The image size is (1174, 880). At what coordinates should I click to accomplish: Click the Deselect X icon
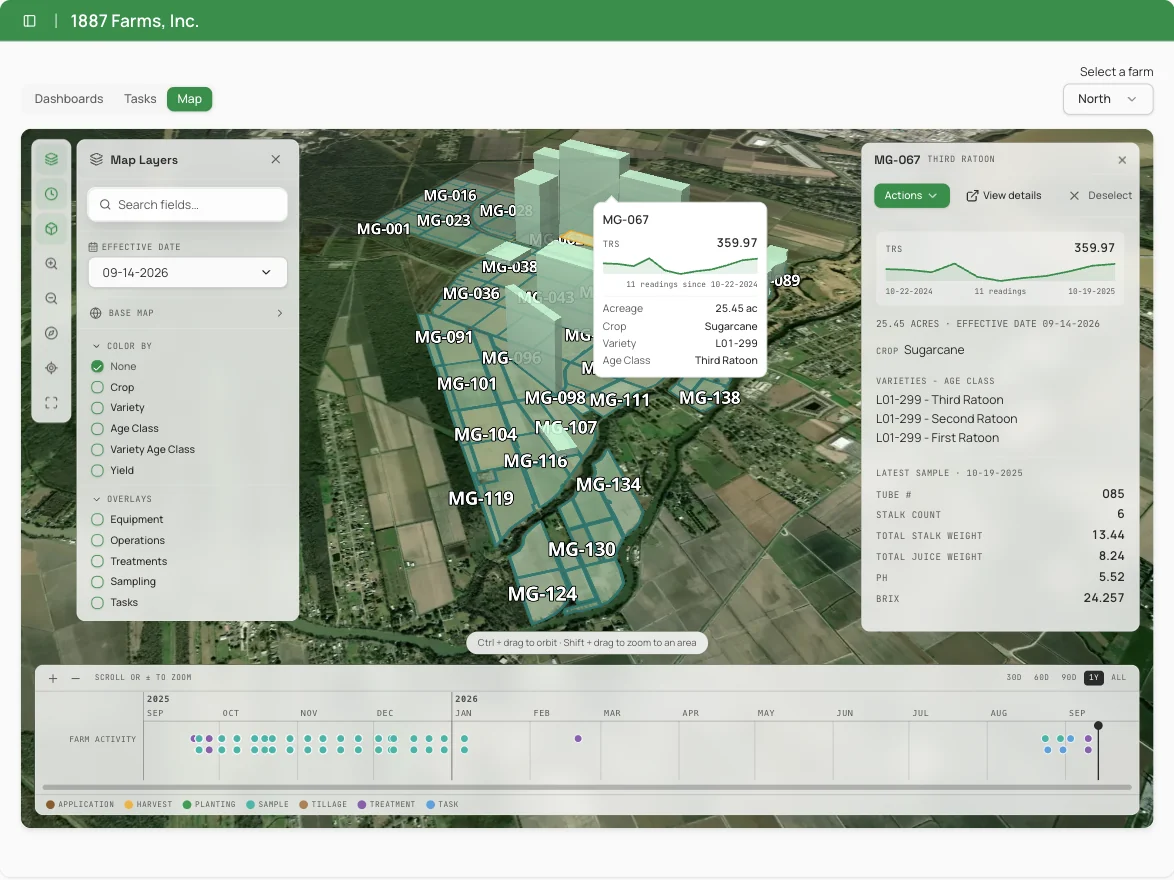point(1074,195)
